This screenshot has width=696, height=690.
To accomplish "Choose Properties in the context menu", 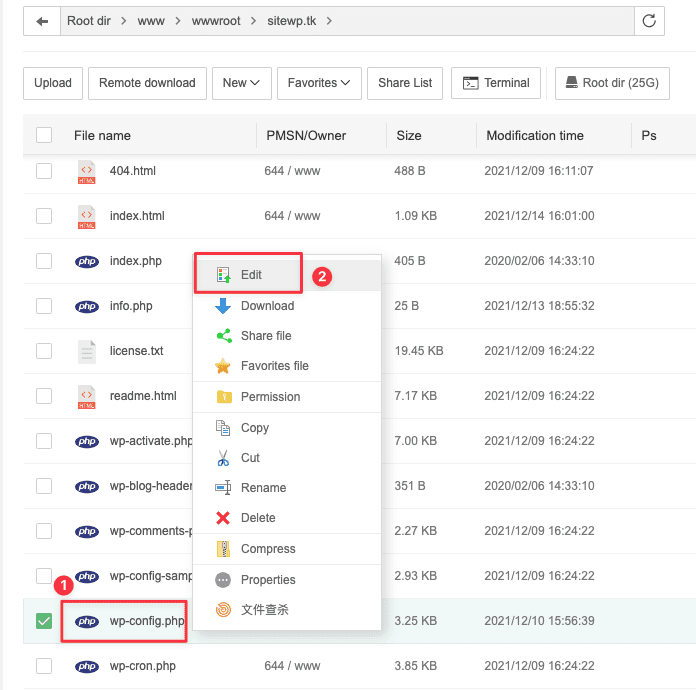I will coord(287,580).
